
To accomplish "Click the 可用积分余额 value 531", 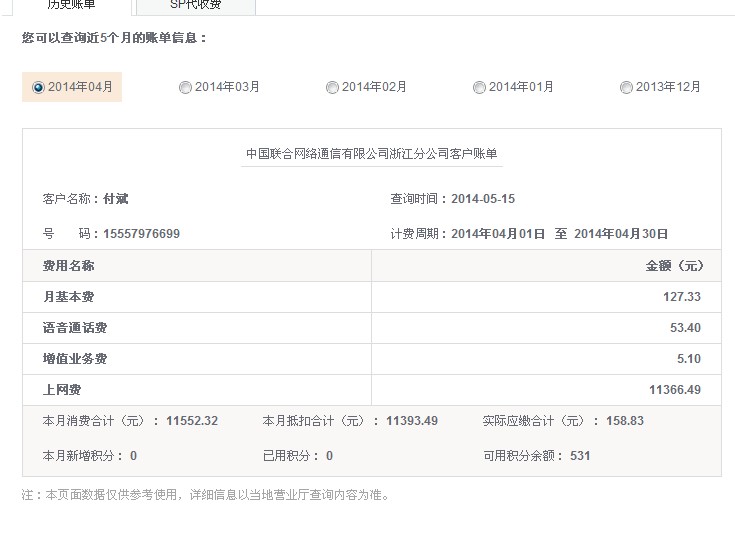I will [580, 456].
